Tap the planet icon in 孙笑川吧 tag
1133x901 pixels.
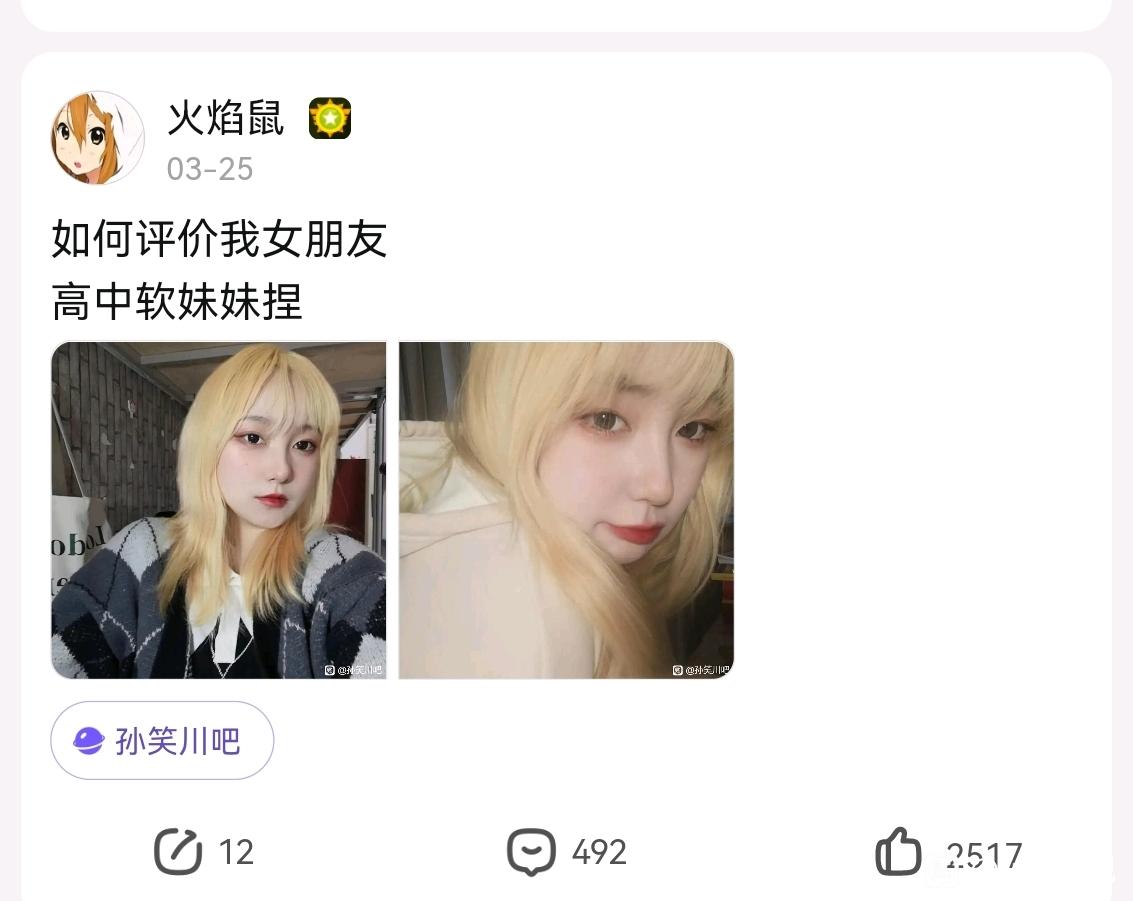[x=89, y=741]
